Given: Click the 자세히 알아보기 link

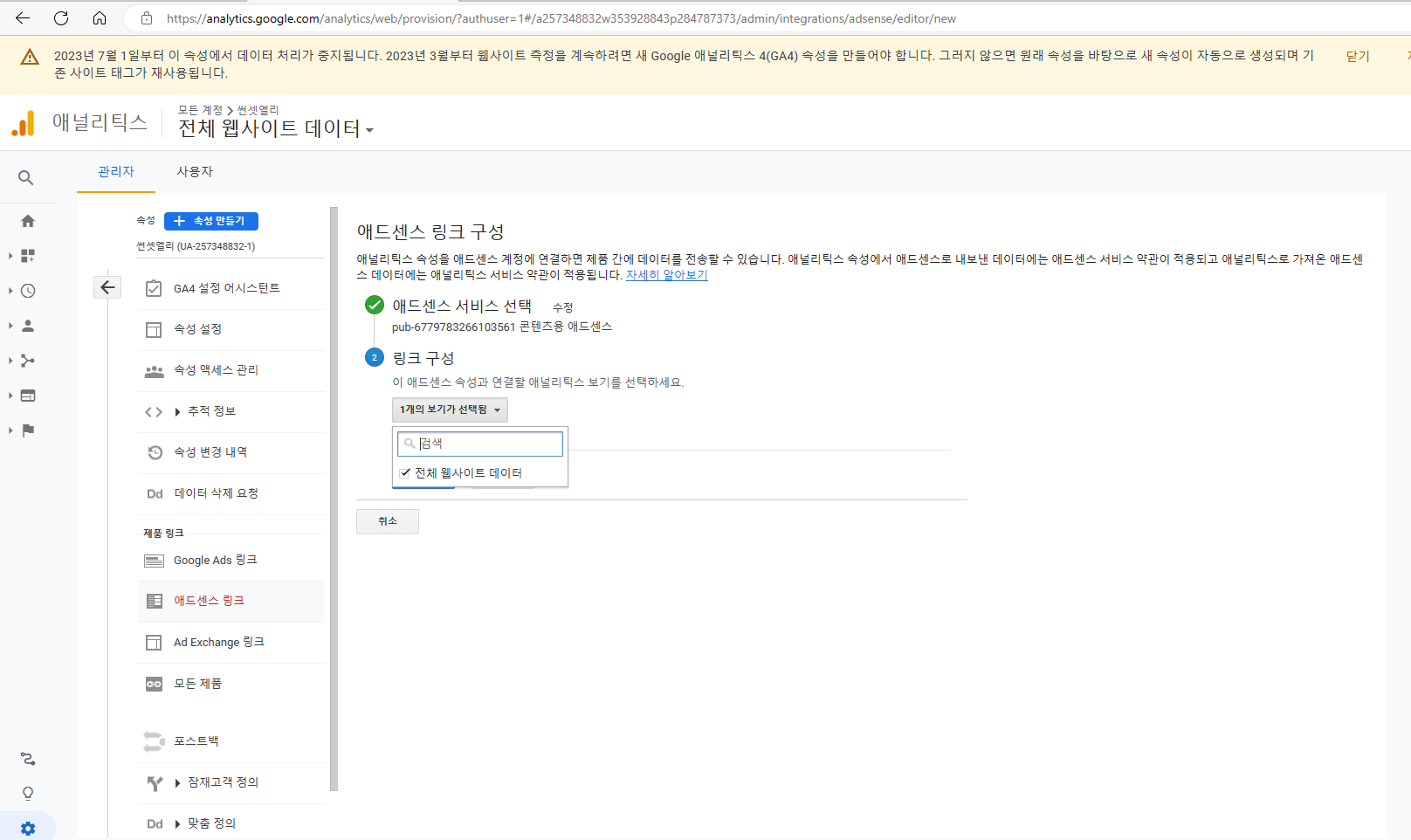Looking at the screenshot, I should point(666,275).
